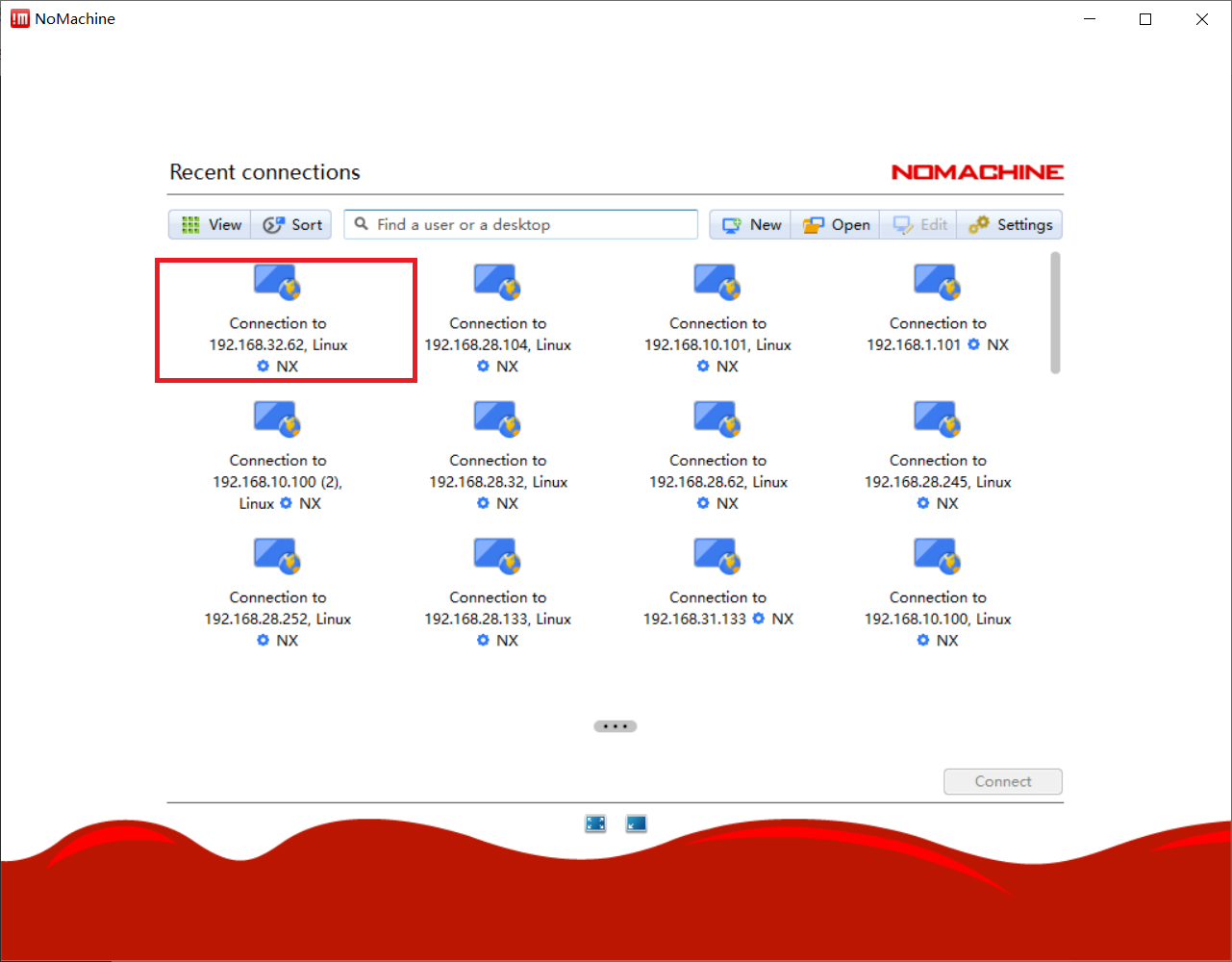The image size is (1232, 962).
Task: Click the Edit connection button
Action: tap(919, 224)
